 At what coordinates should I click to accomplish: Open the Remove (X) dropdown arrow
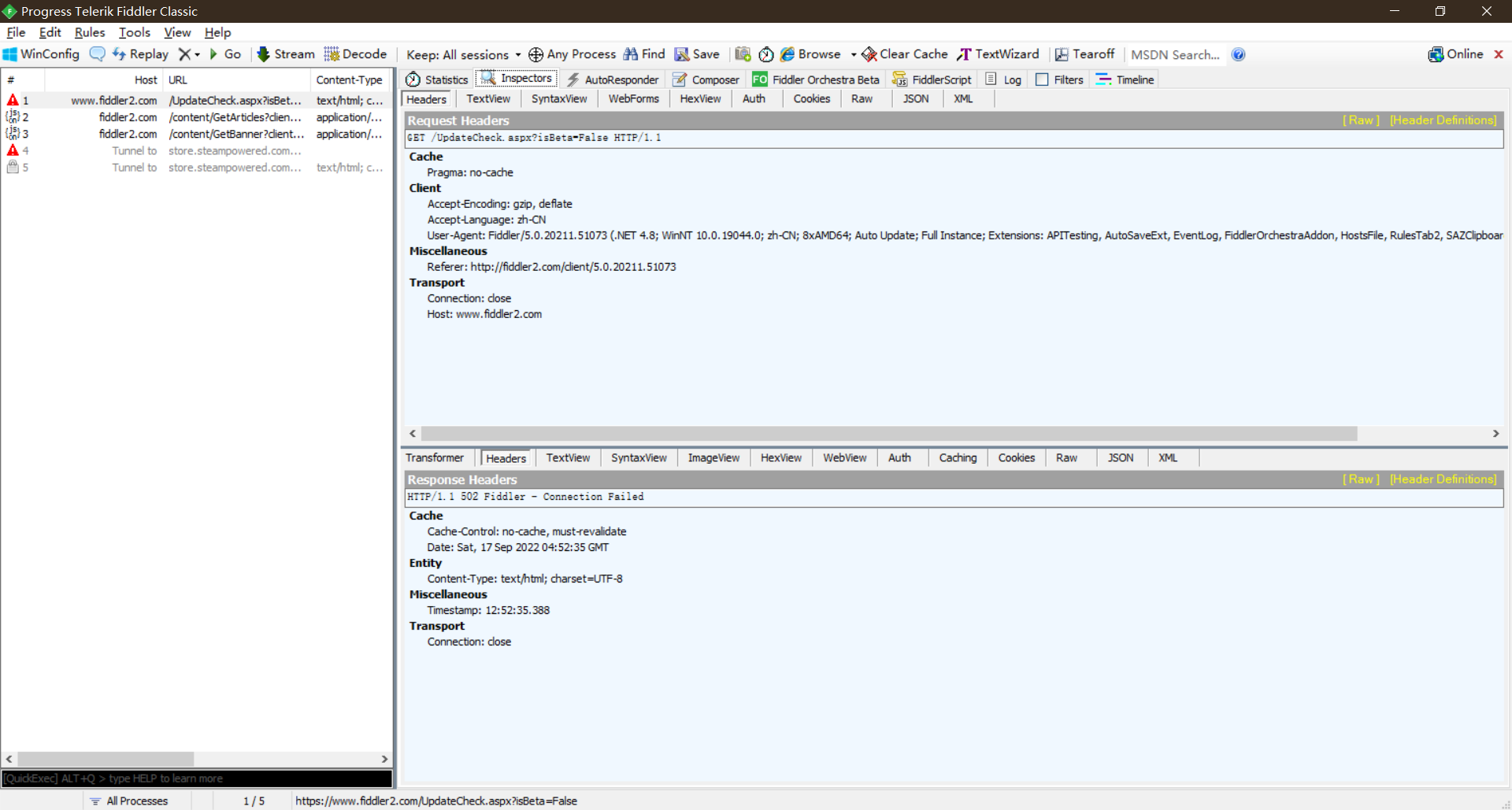(198, 55)
